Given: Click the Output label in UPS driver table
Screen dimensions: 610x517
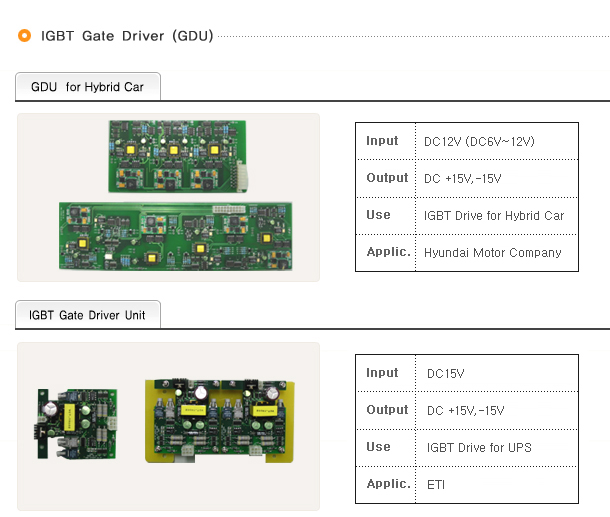Looking at the screenshot, I should coord(387,410).
